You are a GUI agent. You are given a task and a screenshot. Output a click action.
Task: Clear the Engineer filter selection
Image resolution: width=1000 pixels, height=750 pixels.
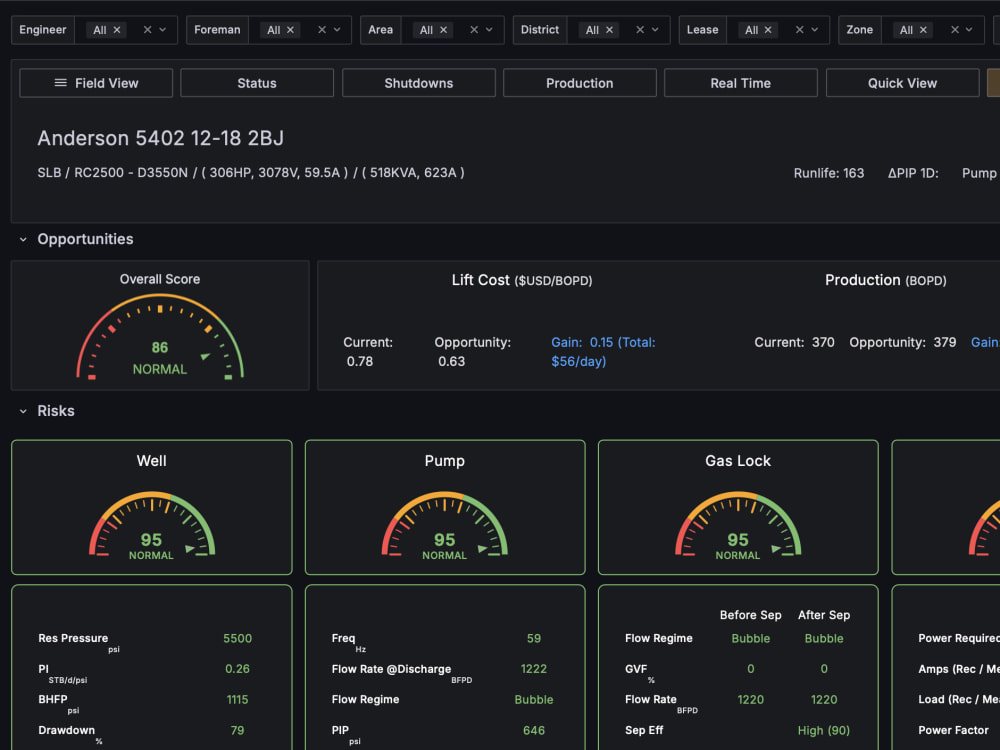pos(147,30)
